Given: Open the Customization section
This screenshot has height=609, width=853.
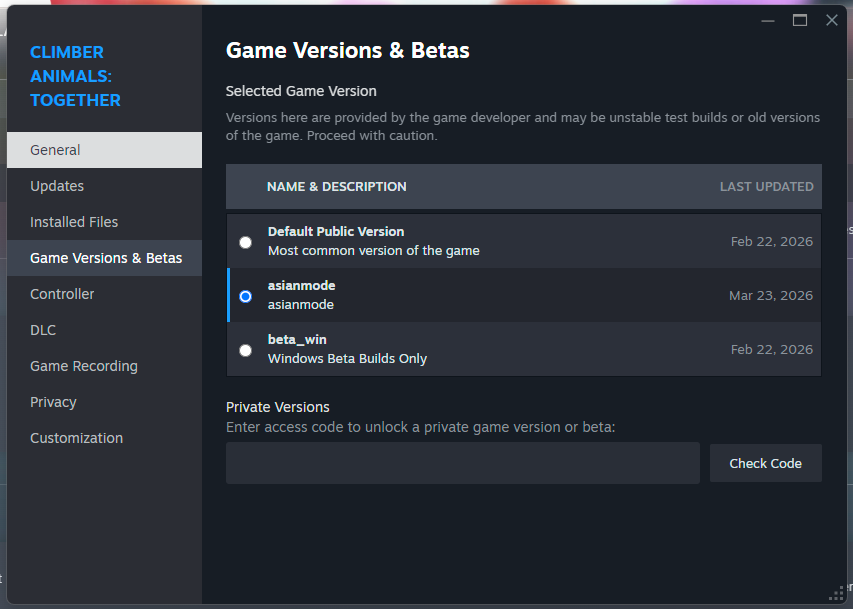Looking at the screenshot, I should (x=76, y=438).
